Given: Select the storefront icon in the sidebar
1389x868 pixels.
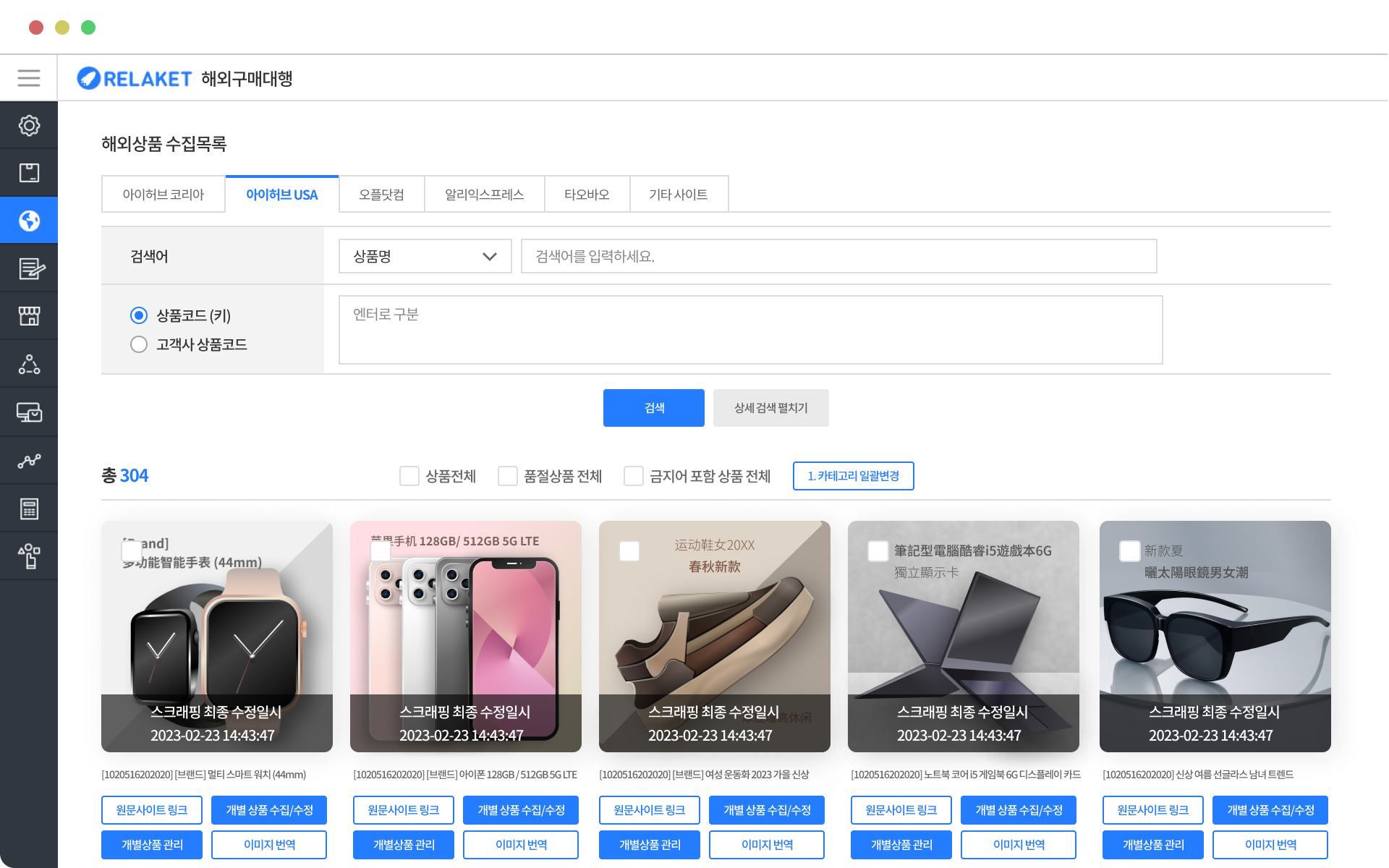Looking at the screenshot, I should coord(29,315).
